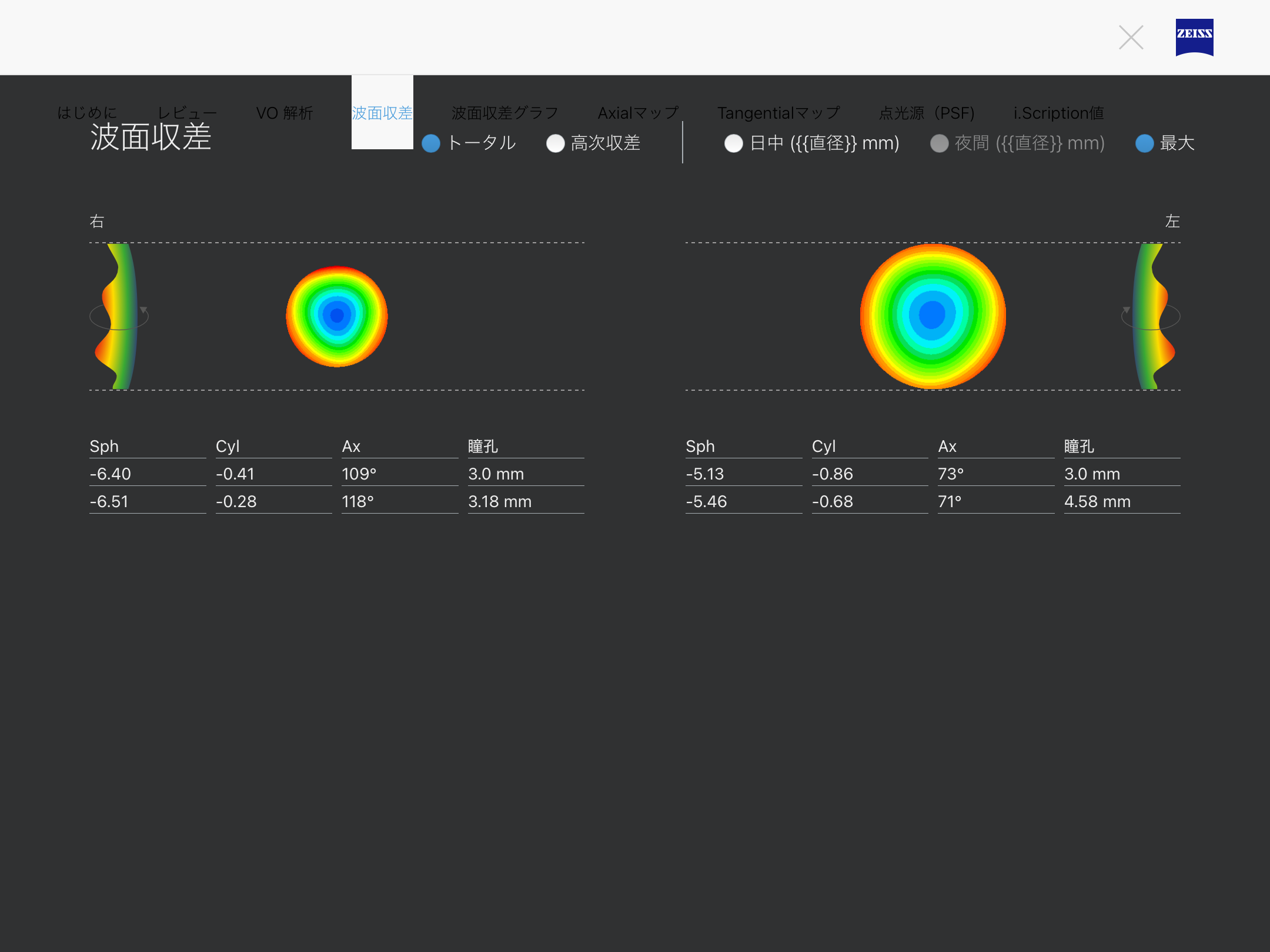Select the left eye wavefront color map

tap(933, 316)
